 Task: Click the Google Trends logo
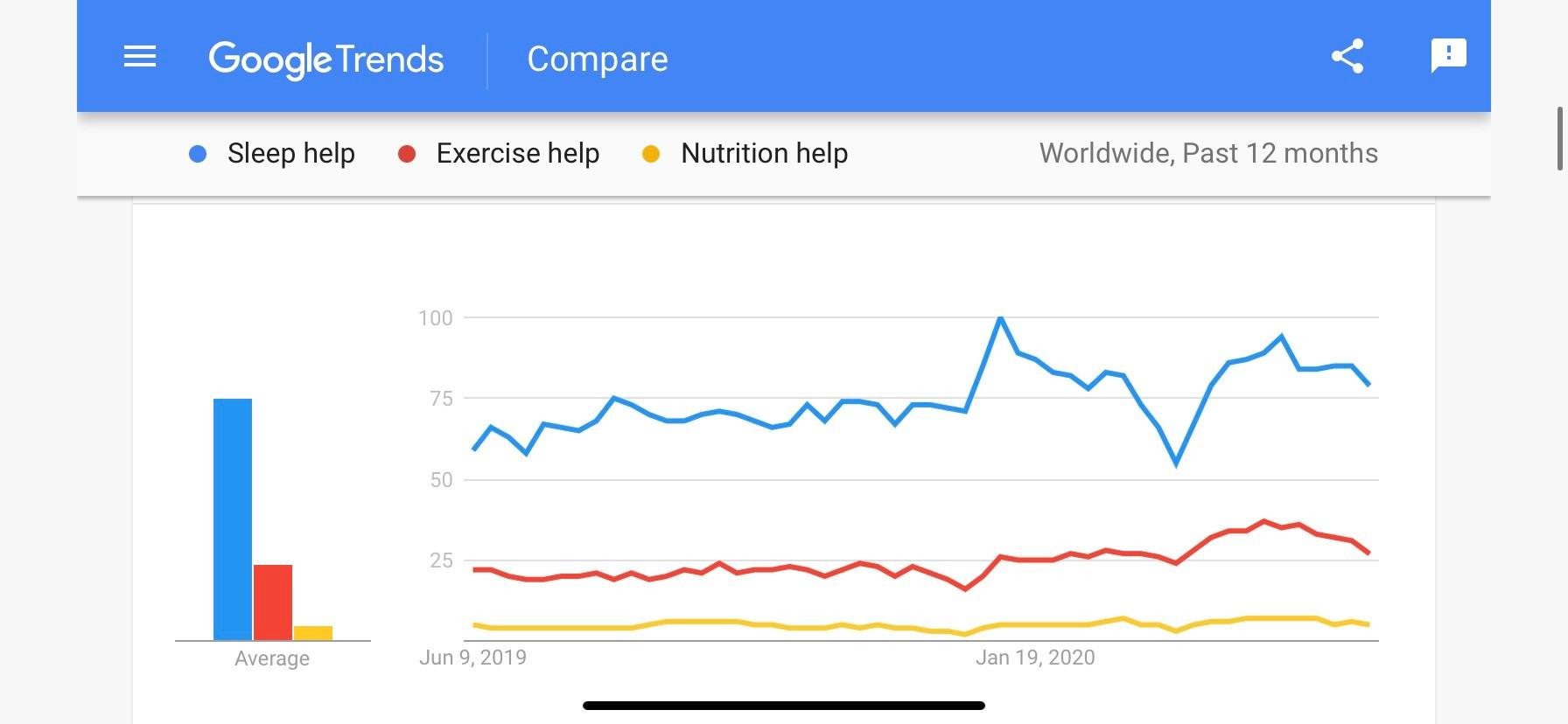(325, 59)
